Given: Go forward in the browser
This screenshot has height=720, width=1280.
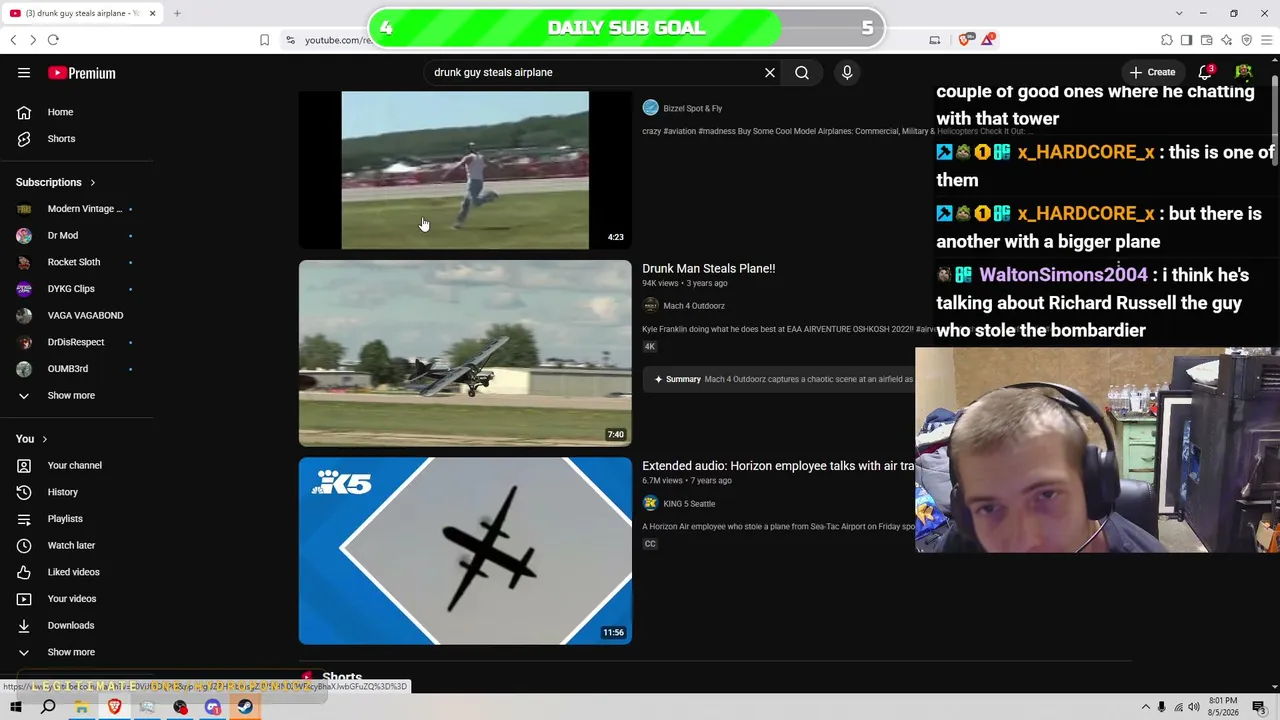Looking at the screenshot, I should click(x=33, y=40).
